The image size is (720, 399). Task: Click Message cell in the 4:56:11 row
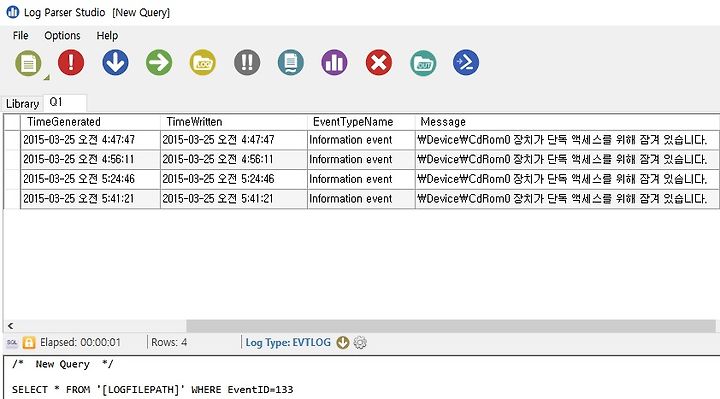pos(567,160)
